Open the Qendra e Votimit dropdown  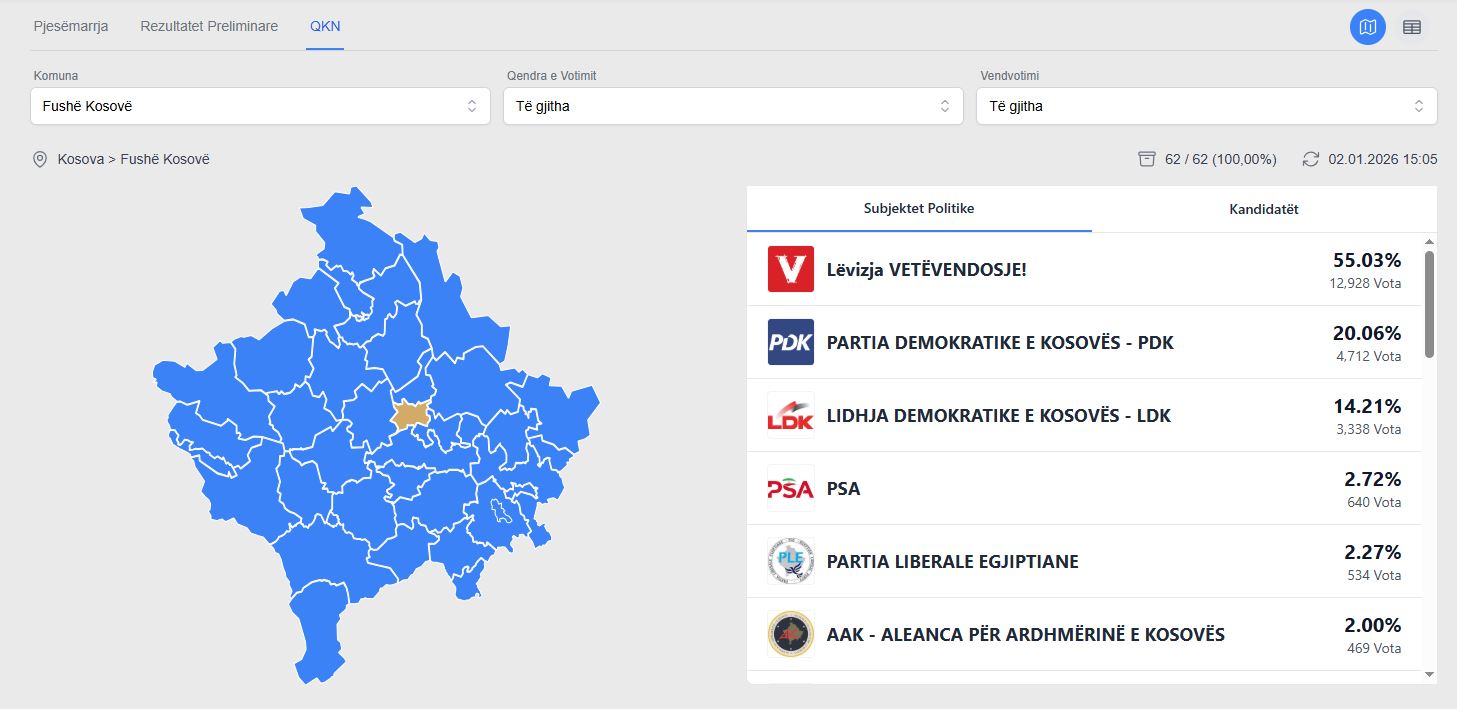732,106
